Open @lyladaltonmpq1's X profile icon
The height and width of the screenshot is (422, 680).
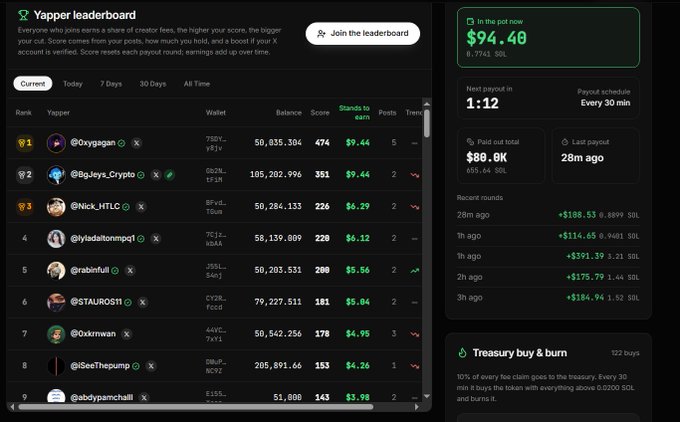point(156,239)
